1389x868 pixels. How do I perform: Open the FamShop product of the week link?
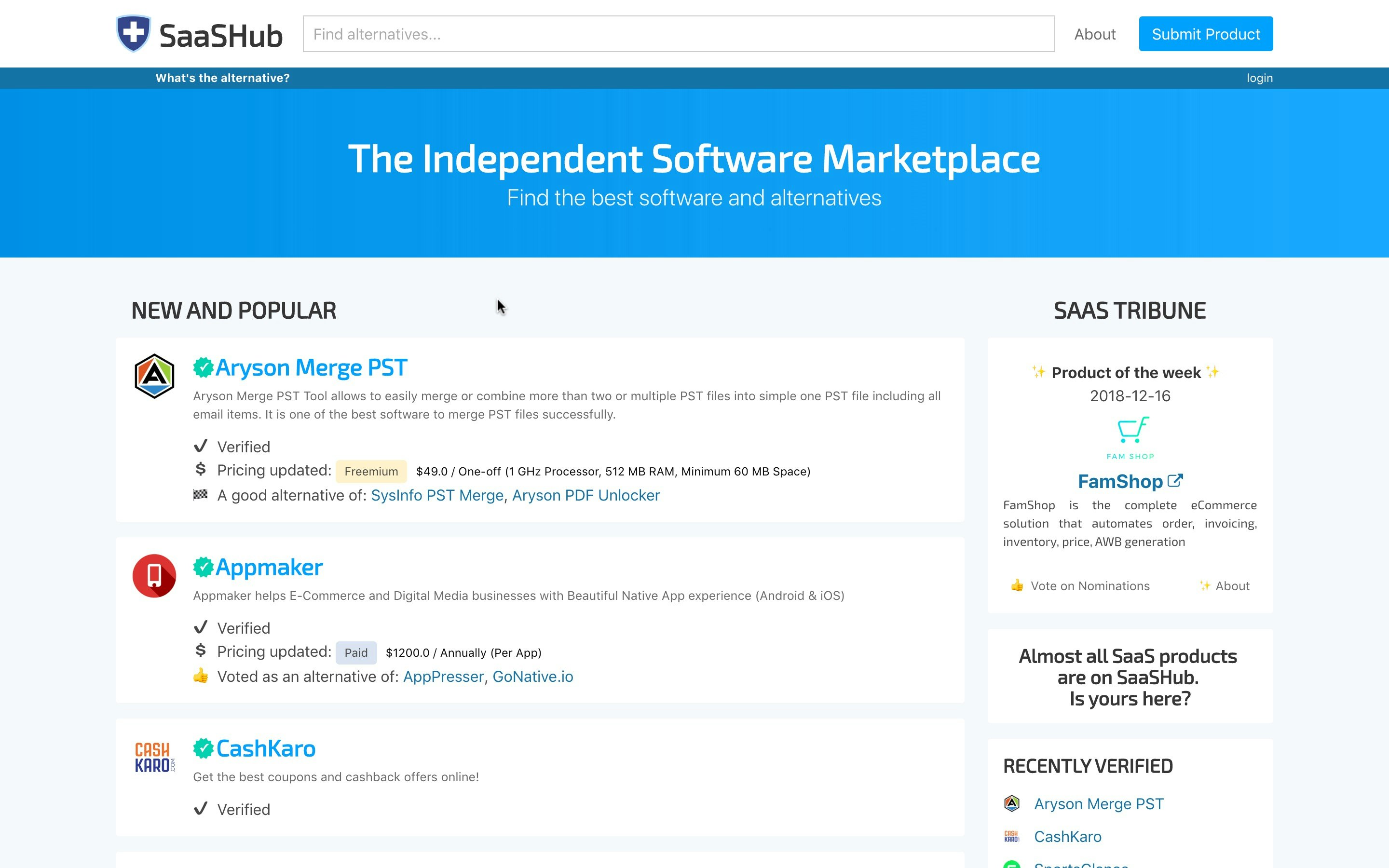[x=1121, y=481]
